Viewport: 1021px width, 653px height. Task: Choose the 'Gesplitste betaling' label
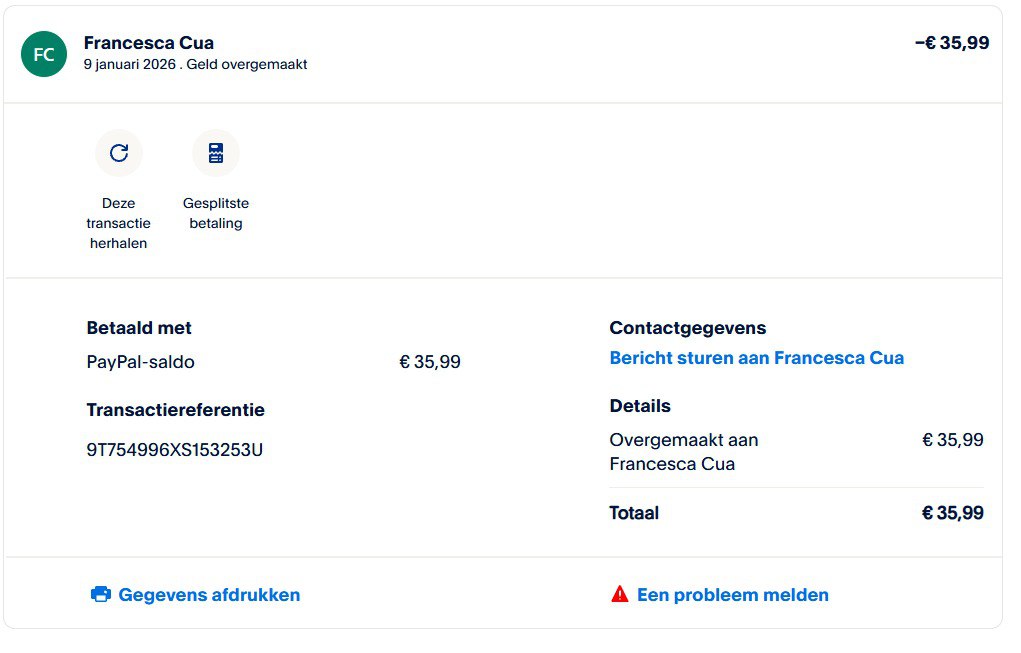point(216,213)
